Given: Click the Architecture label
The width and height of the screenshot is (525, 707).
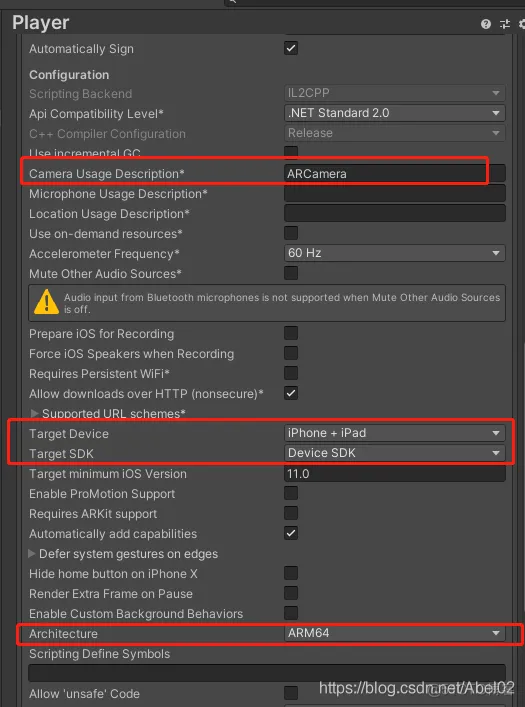Looking at the screenshot, I should [x=63, y=634].
